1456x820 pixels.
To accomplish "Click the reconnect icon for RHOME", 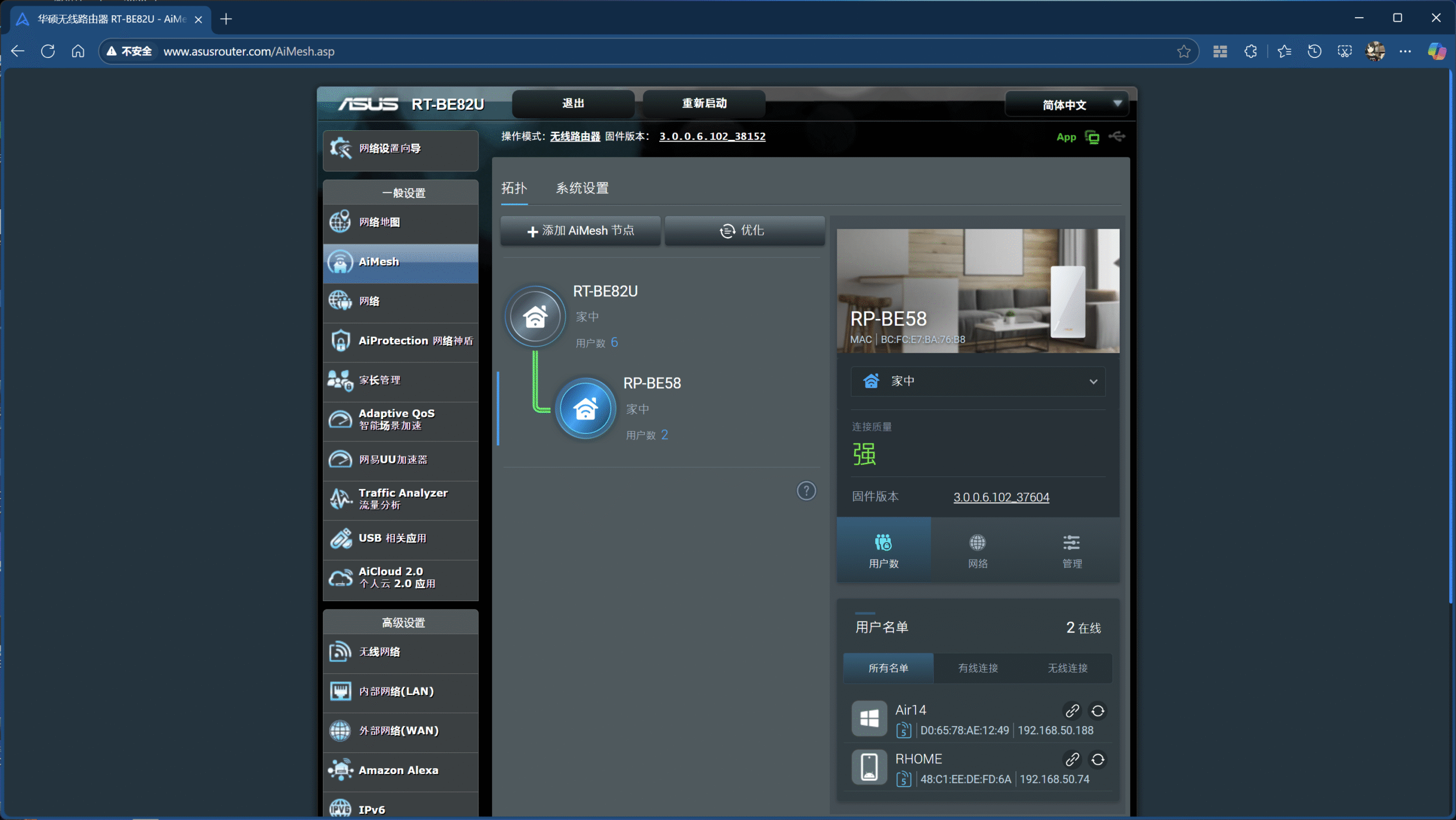I will click(1098, 760).
